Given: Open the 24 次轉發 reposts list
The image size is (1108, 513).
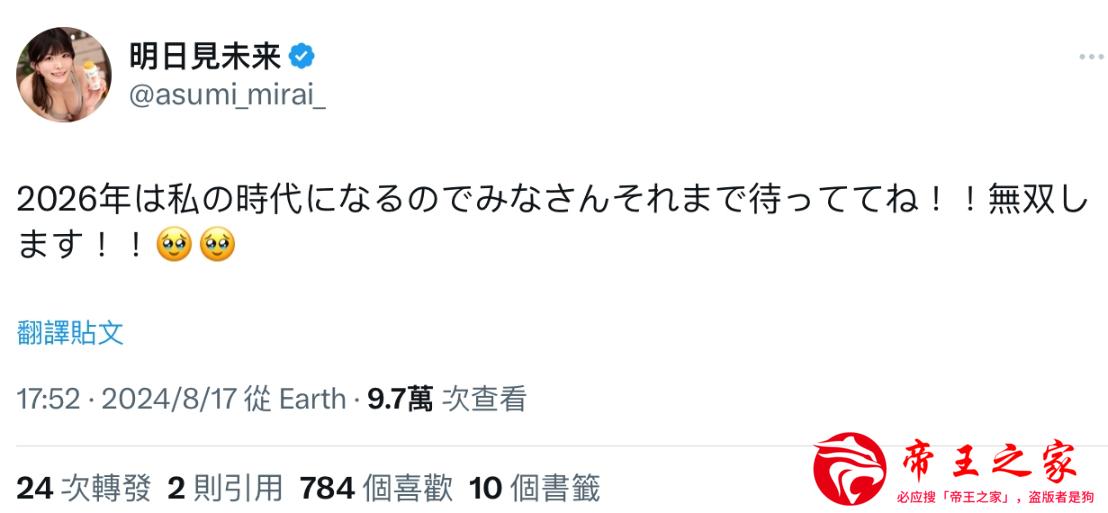Looking at the screenshot, I should tap(84, 488).
